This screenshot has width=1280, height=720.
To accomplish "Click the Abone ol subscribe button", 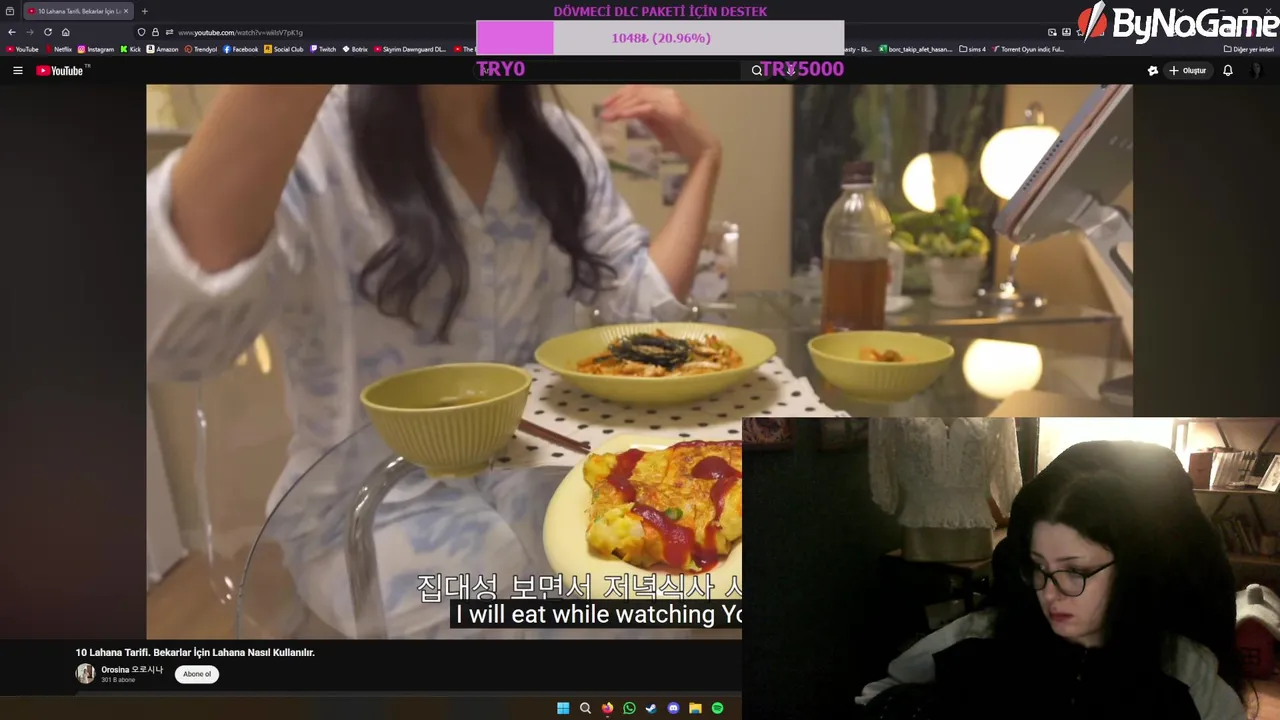I will (x=197, y=674).
